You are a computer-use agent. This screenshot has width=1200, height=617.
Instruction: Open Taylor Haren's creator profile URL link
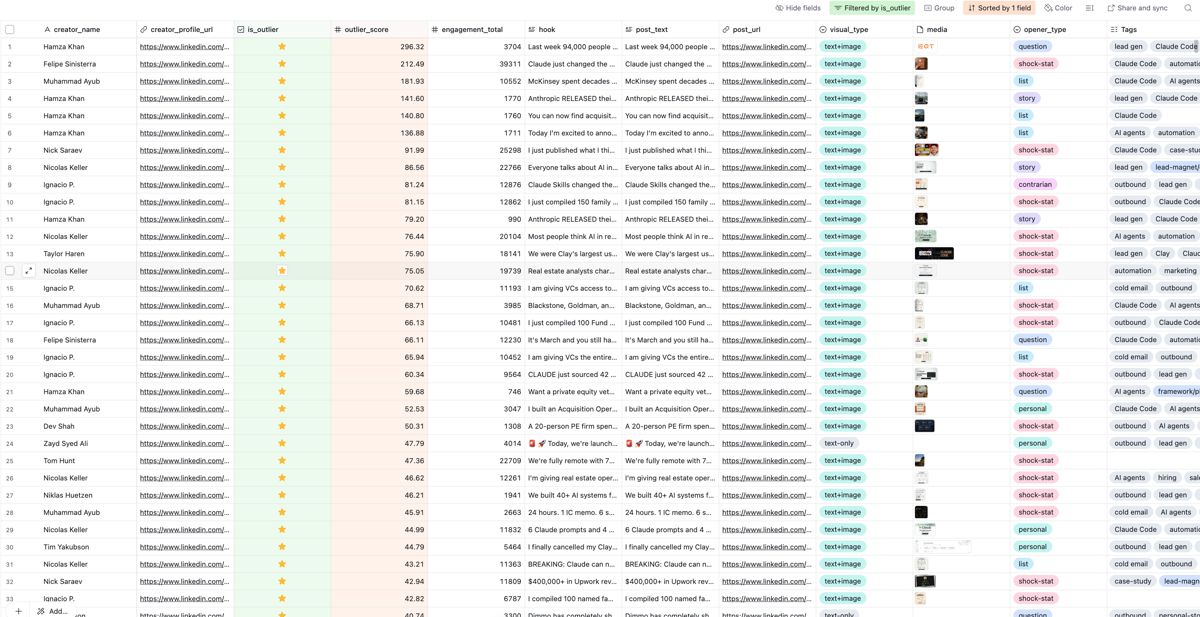184,254
